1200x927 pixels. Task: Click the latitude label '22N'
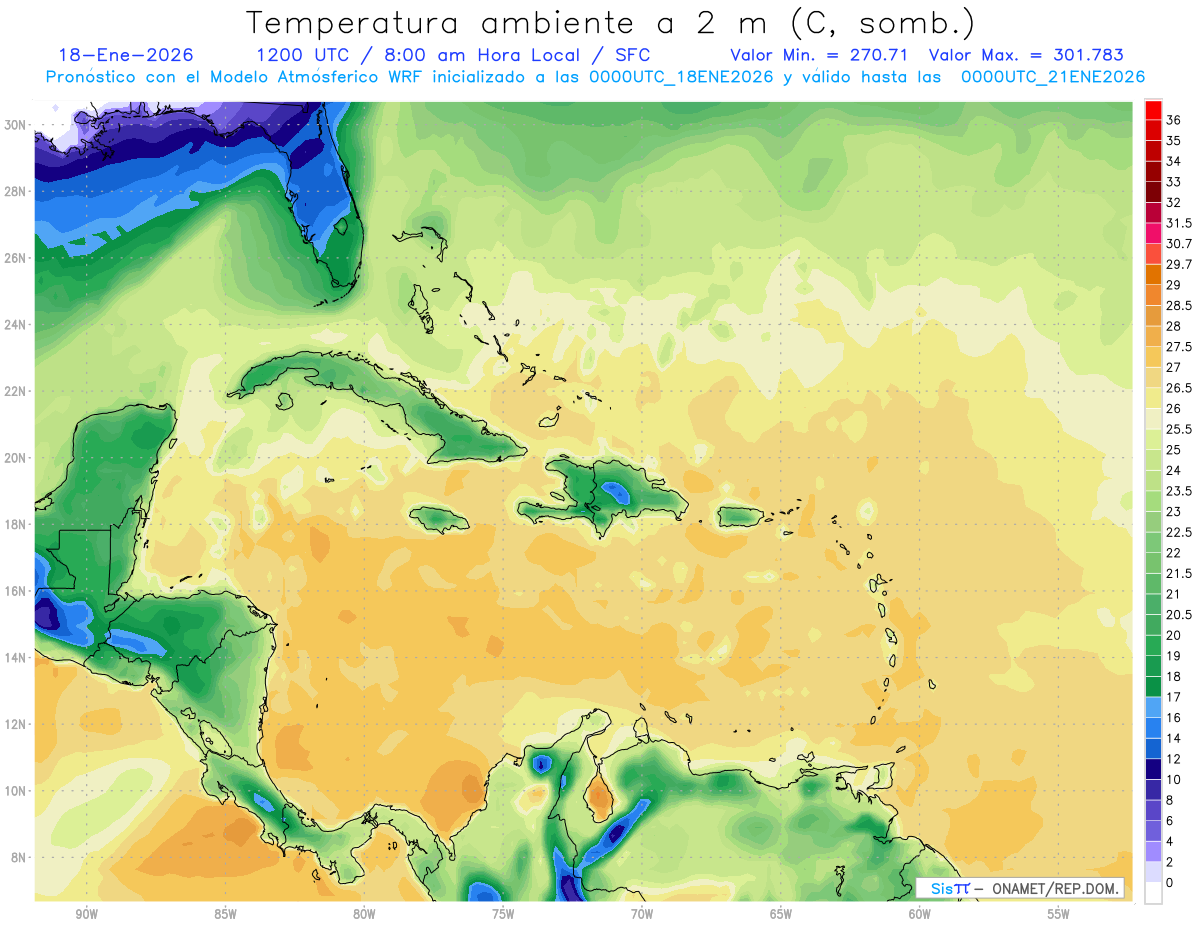15,391
